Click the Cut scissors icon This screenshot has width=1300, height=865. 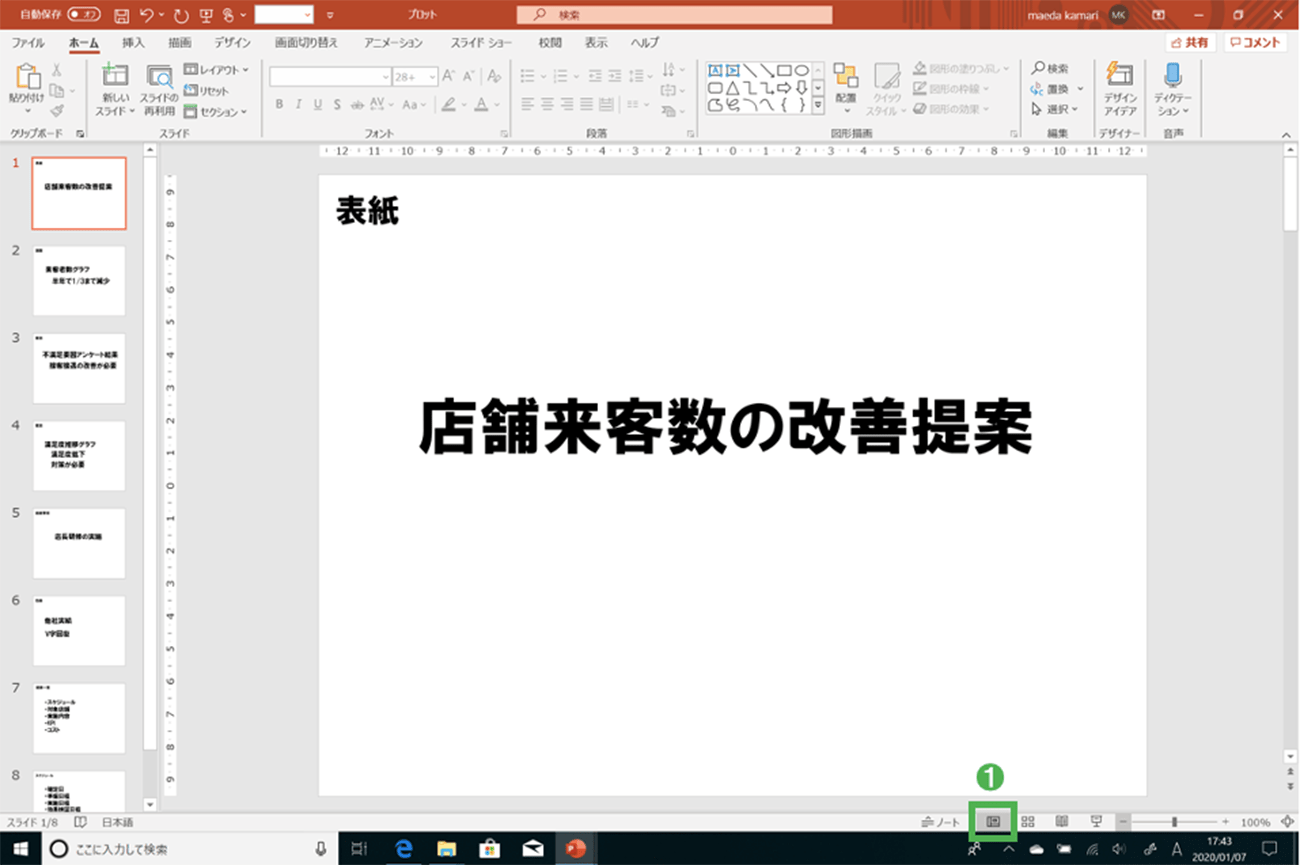pos(57,70)
